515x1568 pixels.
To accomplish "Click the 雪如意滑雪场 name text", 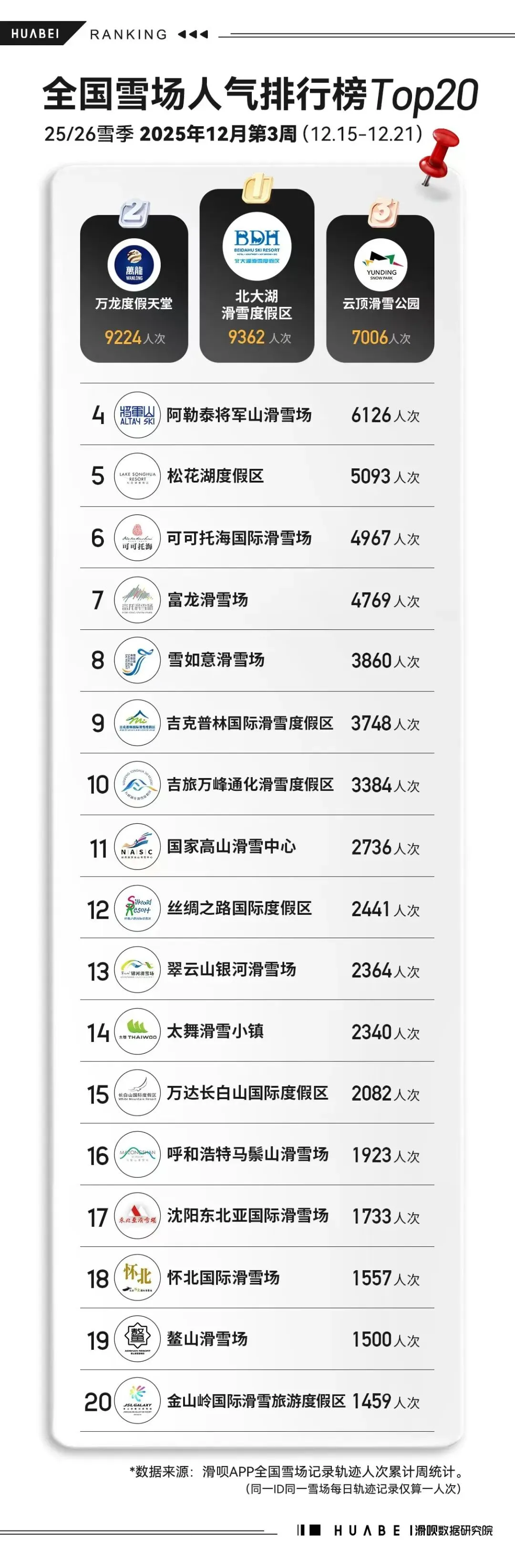I will 216,660.
